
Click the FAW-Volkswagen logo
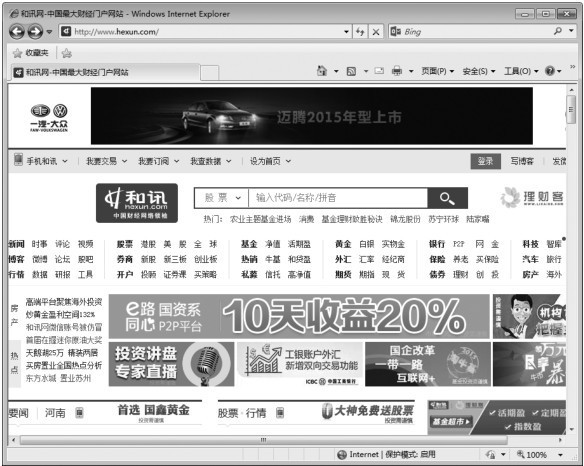[49, 118]
